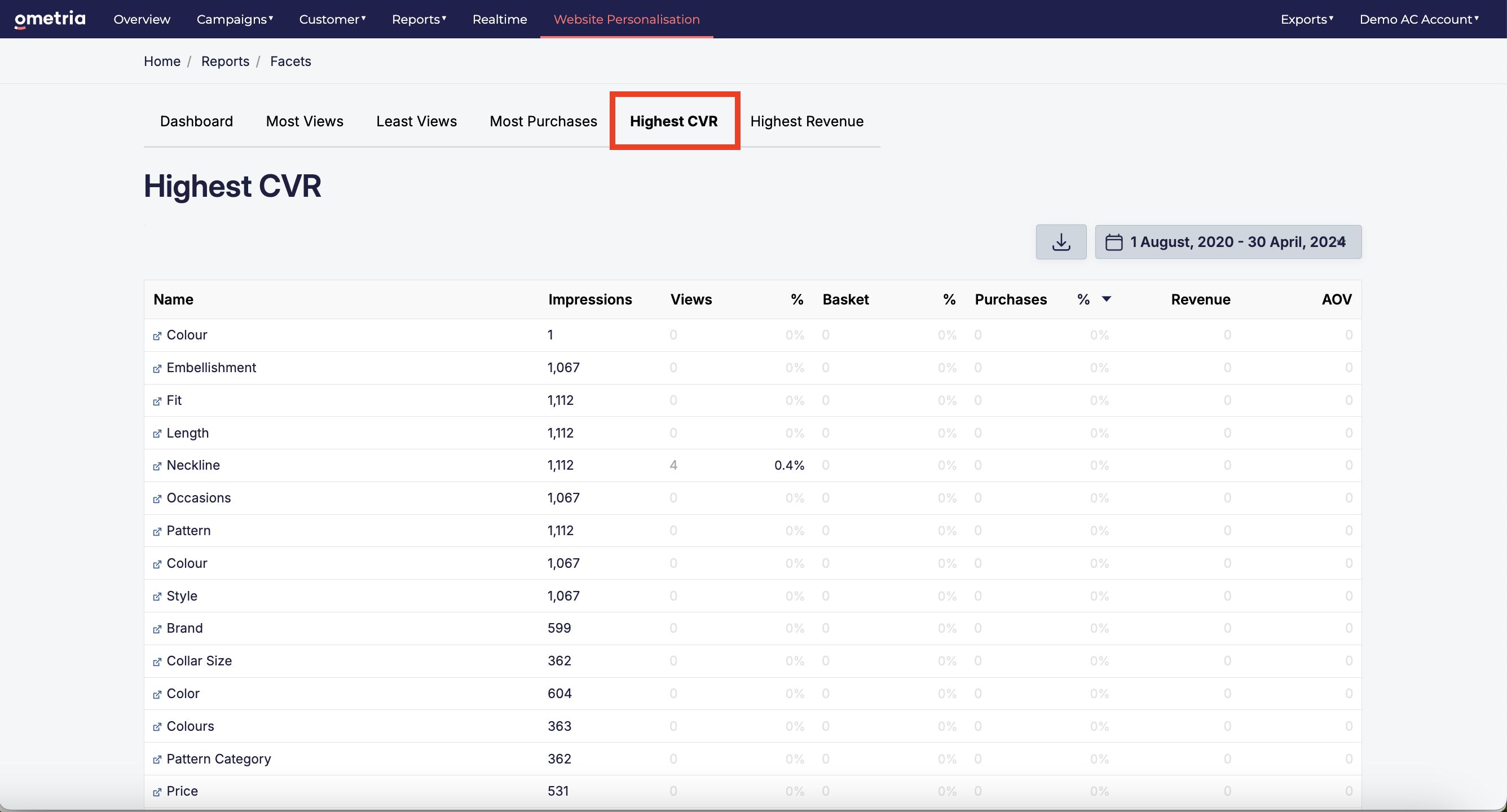
Task: Open external link icon for Length
Action: [157, 434]
